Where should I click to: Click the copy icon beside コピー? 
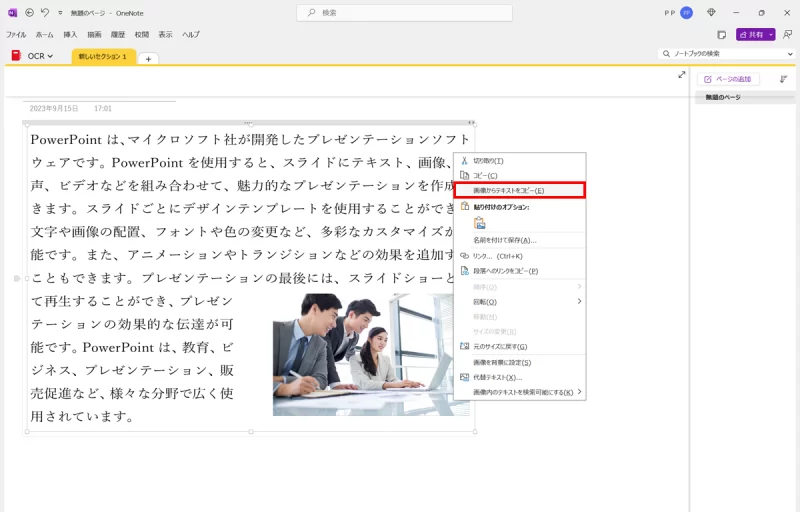(x=464, y=175)
